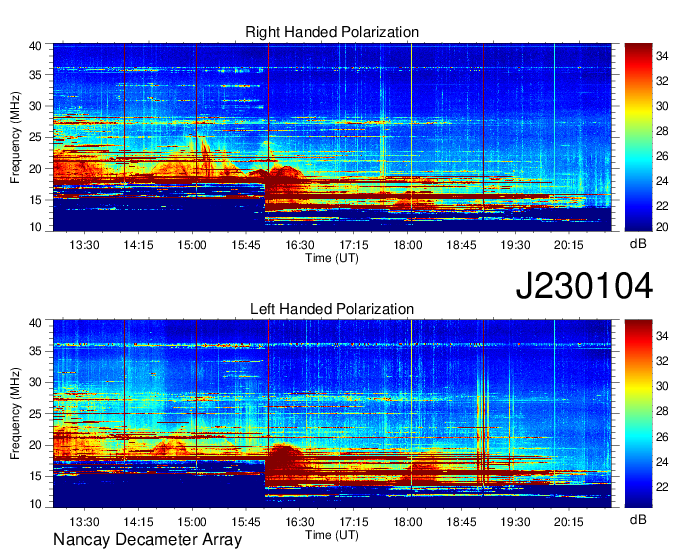Click the 15:00 time tick on Left Handed plot

tap(192, 522)
